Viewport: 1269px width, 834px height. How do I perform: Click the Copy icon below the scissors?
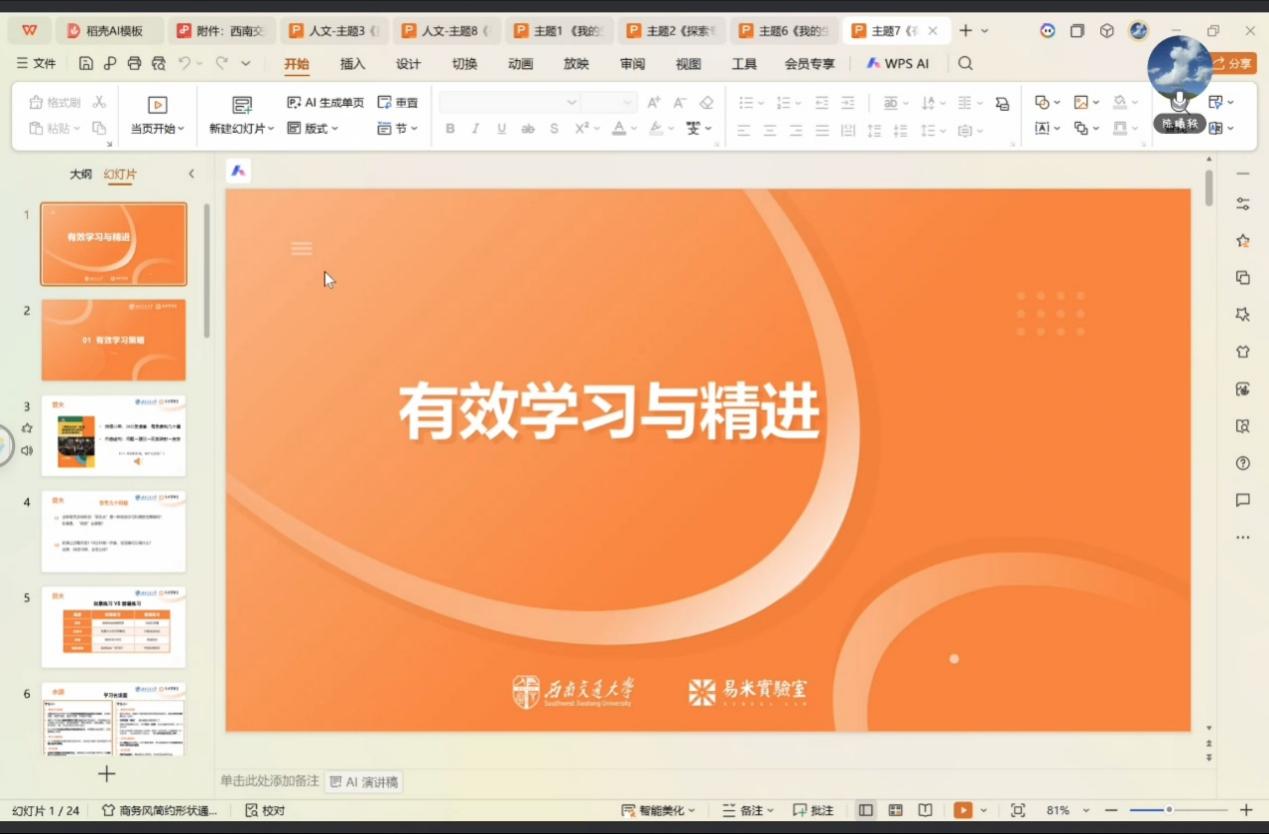coord(99,128)
